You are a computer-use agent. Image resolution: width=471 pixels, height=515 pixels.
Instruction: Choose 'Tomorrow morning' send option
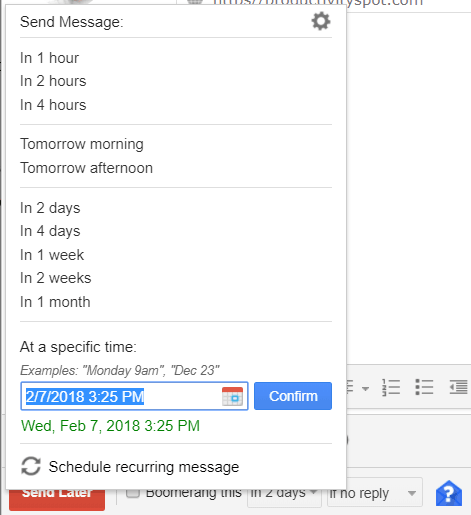coord(82,144)
